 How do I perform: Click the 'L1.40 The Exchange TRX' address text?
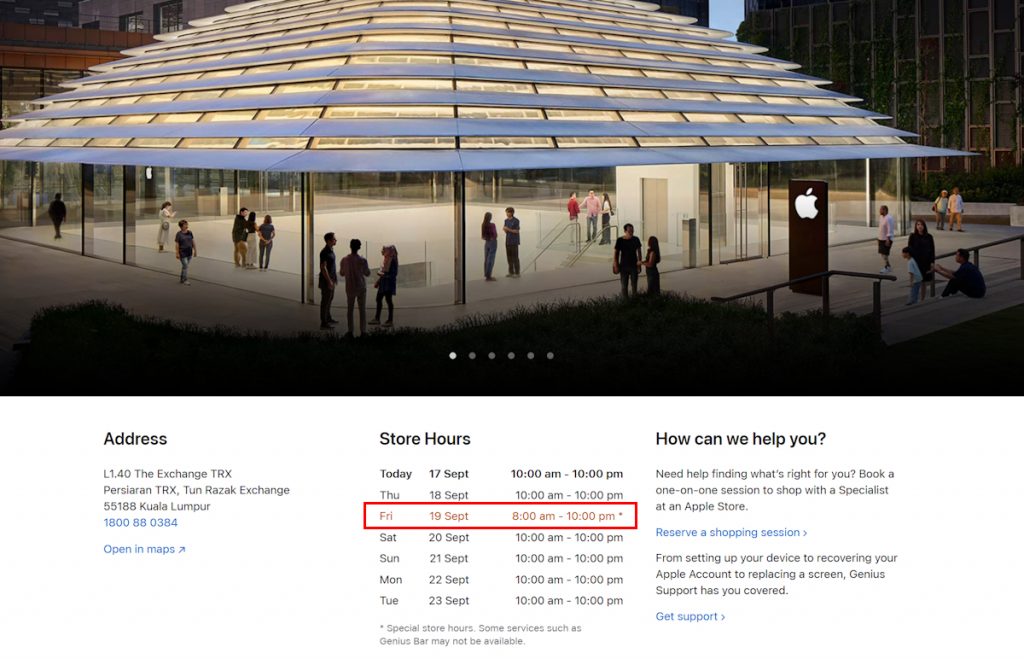coord(167,474)
